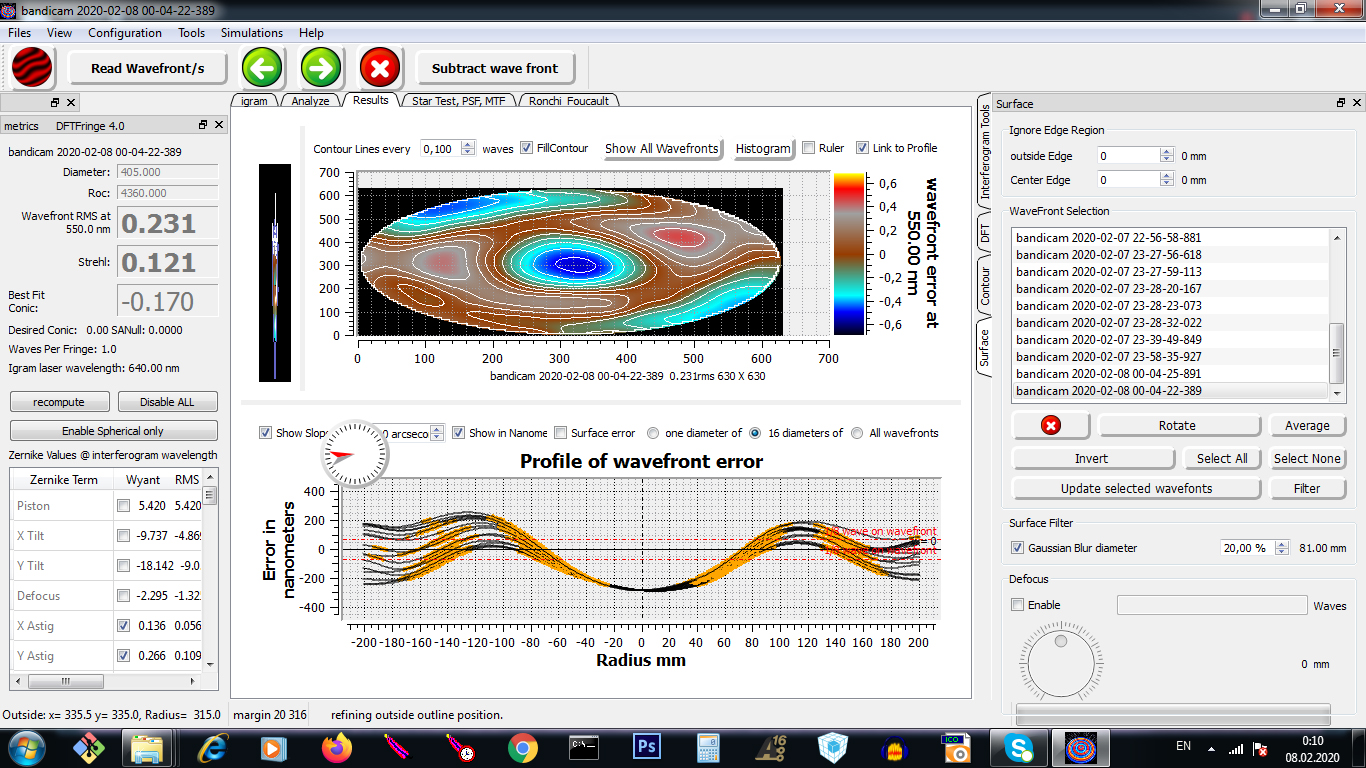1366x768 pixels.
Task: Toggle the FillContour checkbox
Action: 527,148
